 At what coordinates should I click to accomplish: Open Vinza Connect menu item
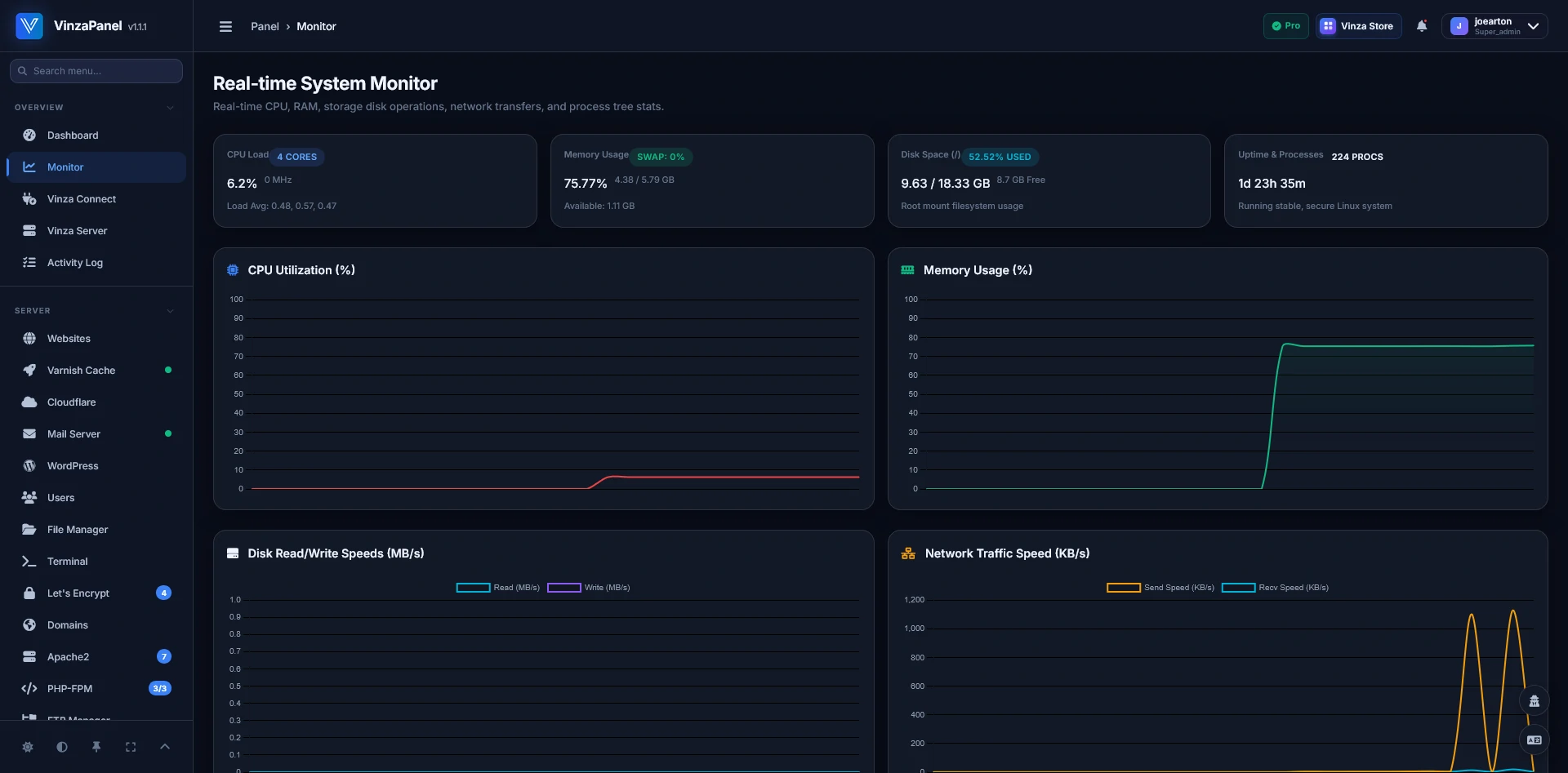coord(96,199)
